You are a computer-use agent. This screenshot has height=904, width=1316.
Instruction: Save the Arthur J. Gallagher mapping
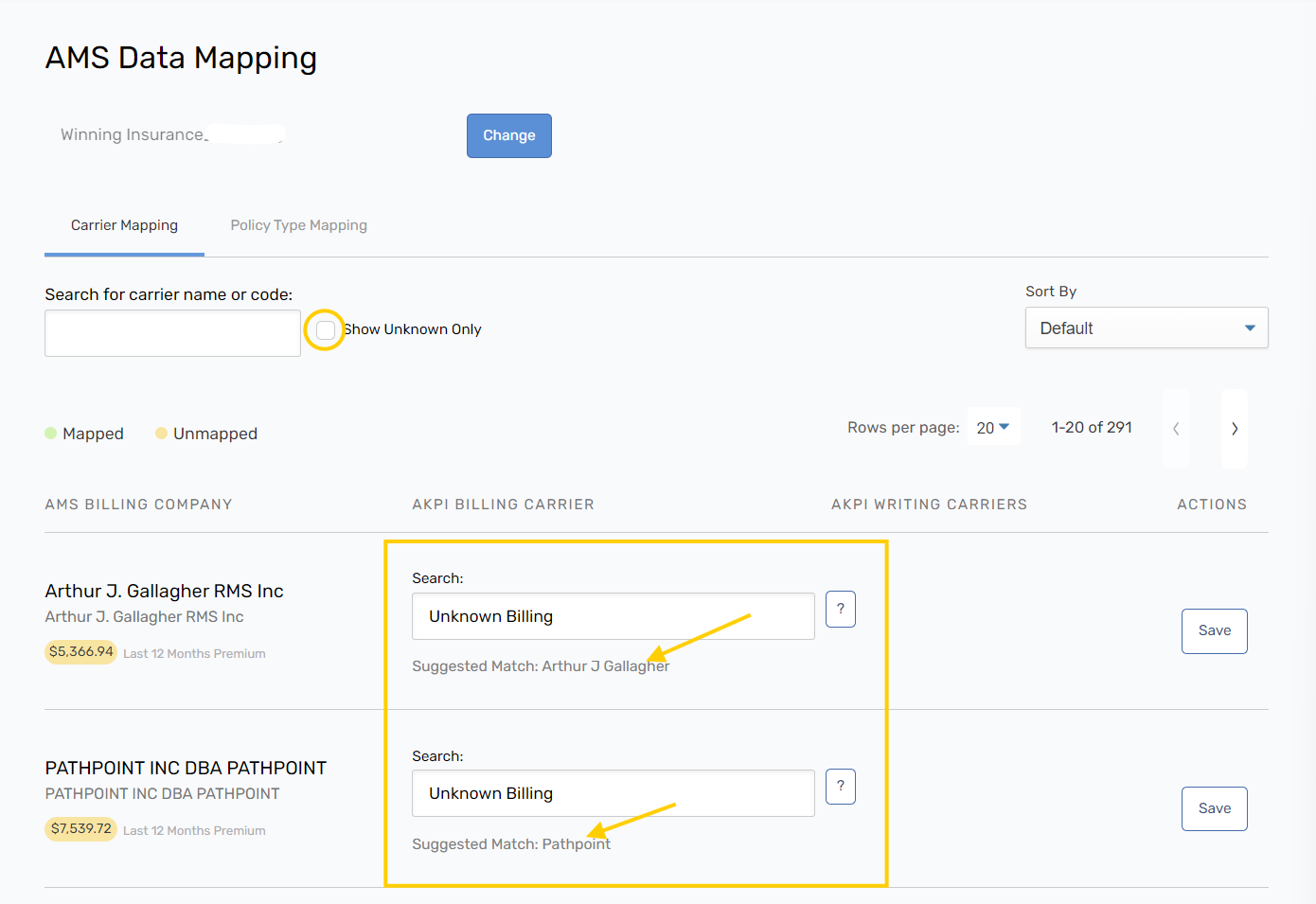[1214, 630]
